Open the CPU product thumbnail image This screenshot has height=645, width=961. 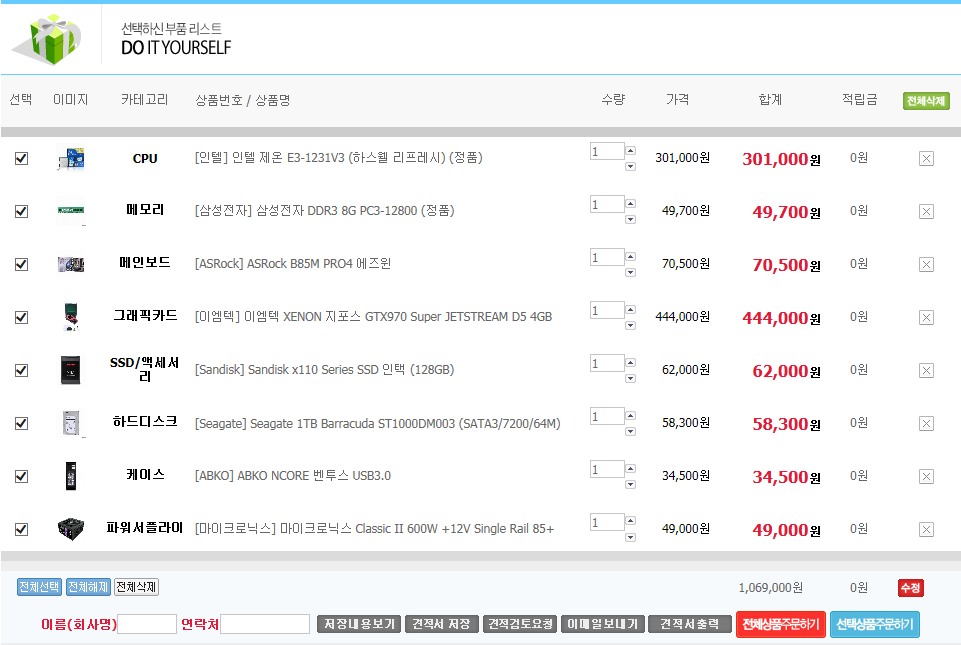(x=71, y=158)
